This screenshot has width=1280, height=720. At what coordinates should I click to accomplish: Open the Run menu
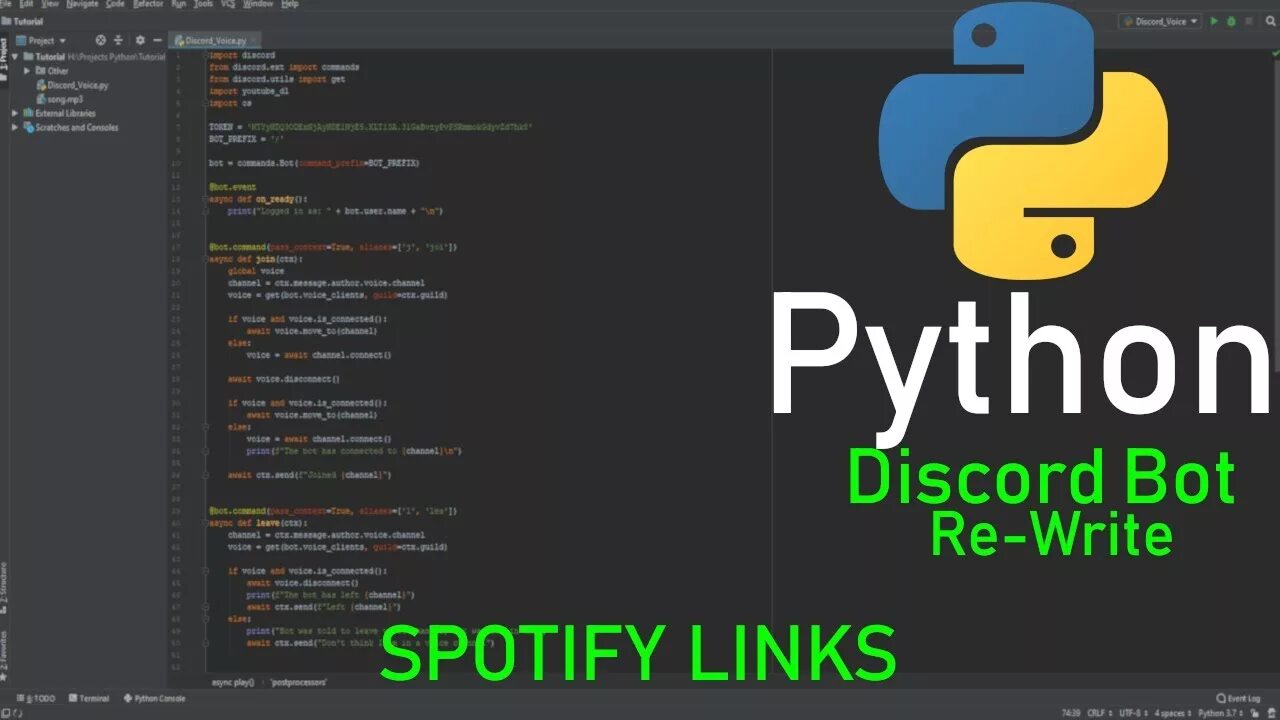point(179,4)
